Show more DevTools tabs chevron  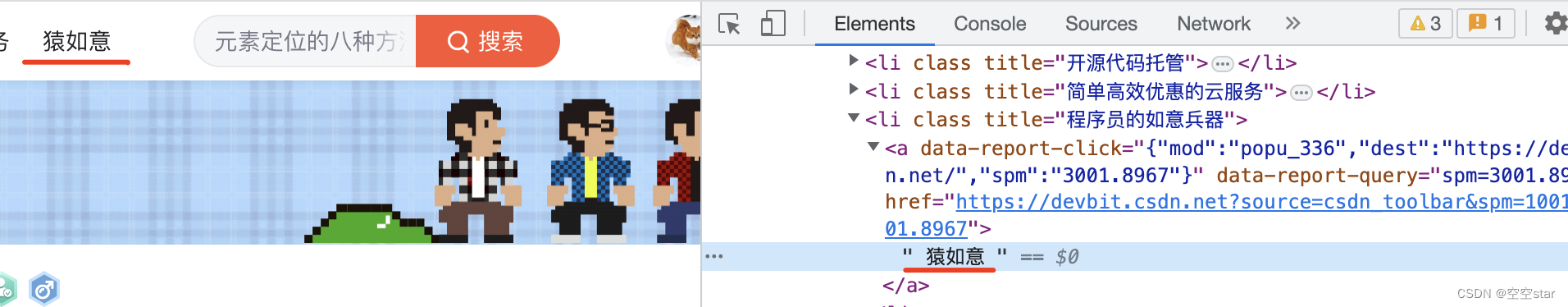tap(1293, 23)
